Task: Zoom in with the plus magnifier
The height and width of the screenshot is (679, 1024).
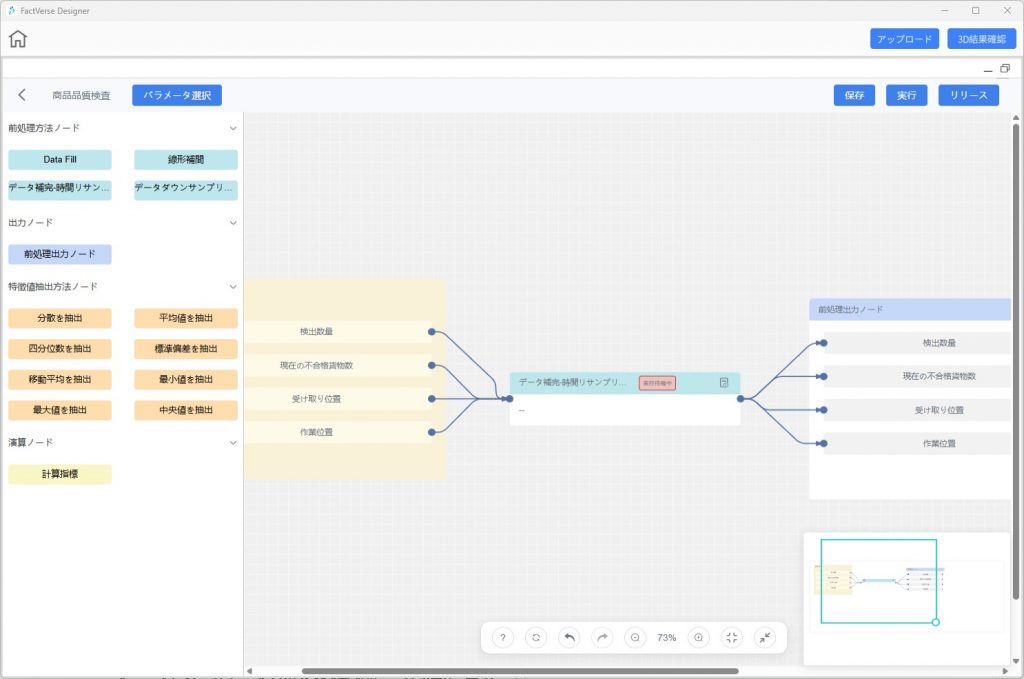Action: (699, 637)
